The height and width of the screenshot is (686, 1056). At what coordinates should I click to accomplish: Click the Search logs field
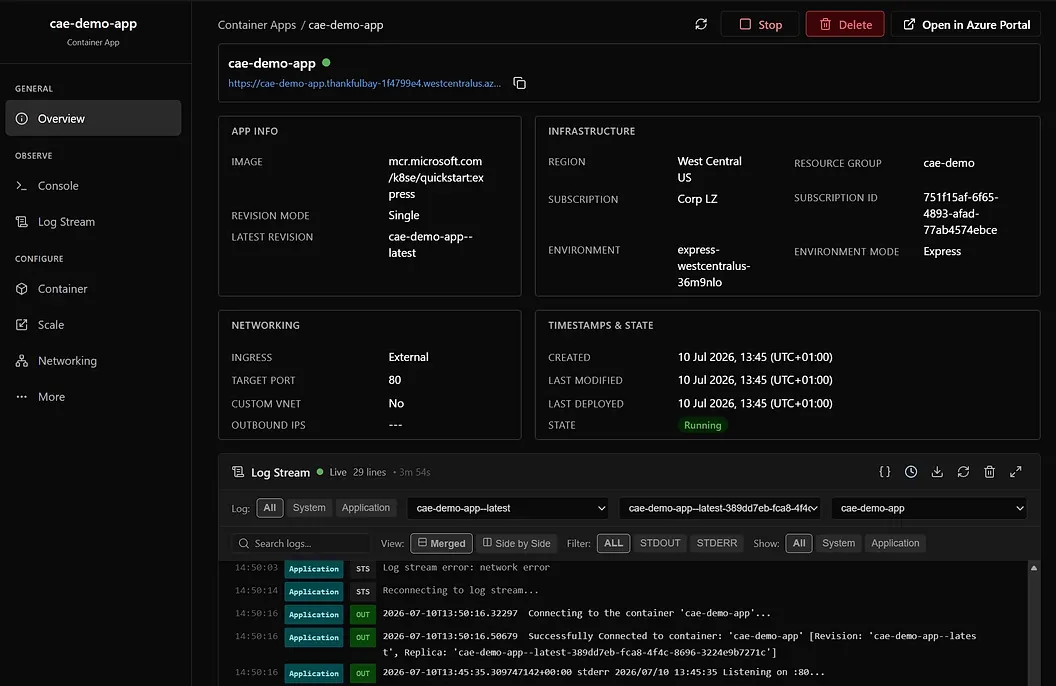tap(301, 543)
